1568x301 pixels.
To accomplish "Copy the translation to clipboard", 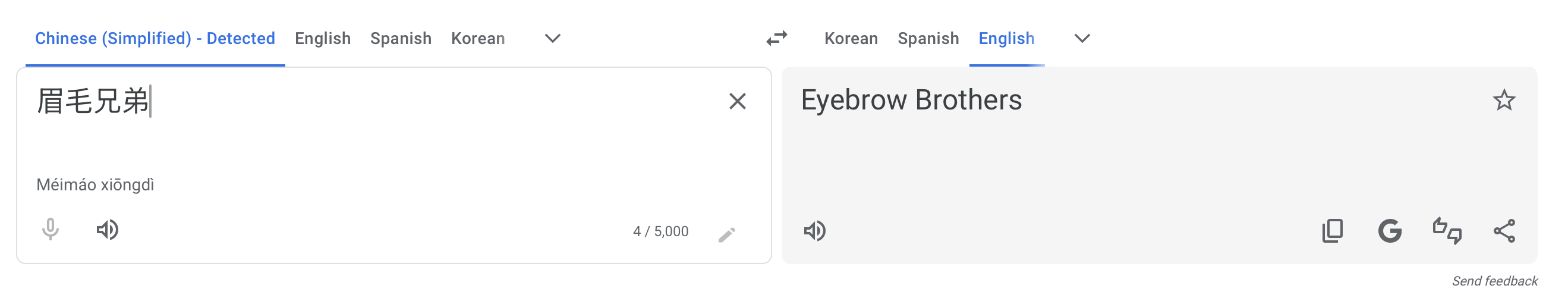I will click(x=1333, y=231).
